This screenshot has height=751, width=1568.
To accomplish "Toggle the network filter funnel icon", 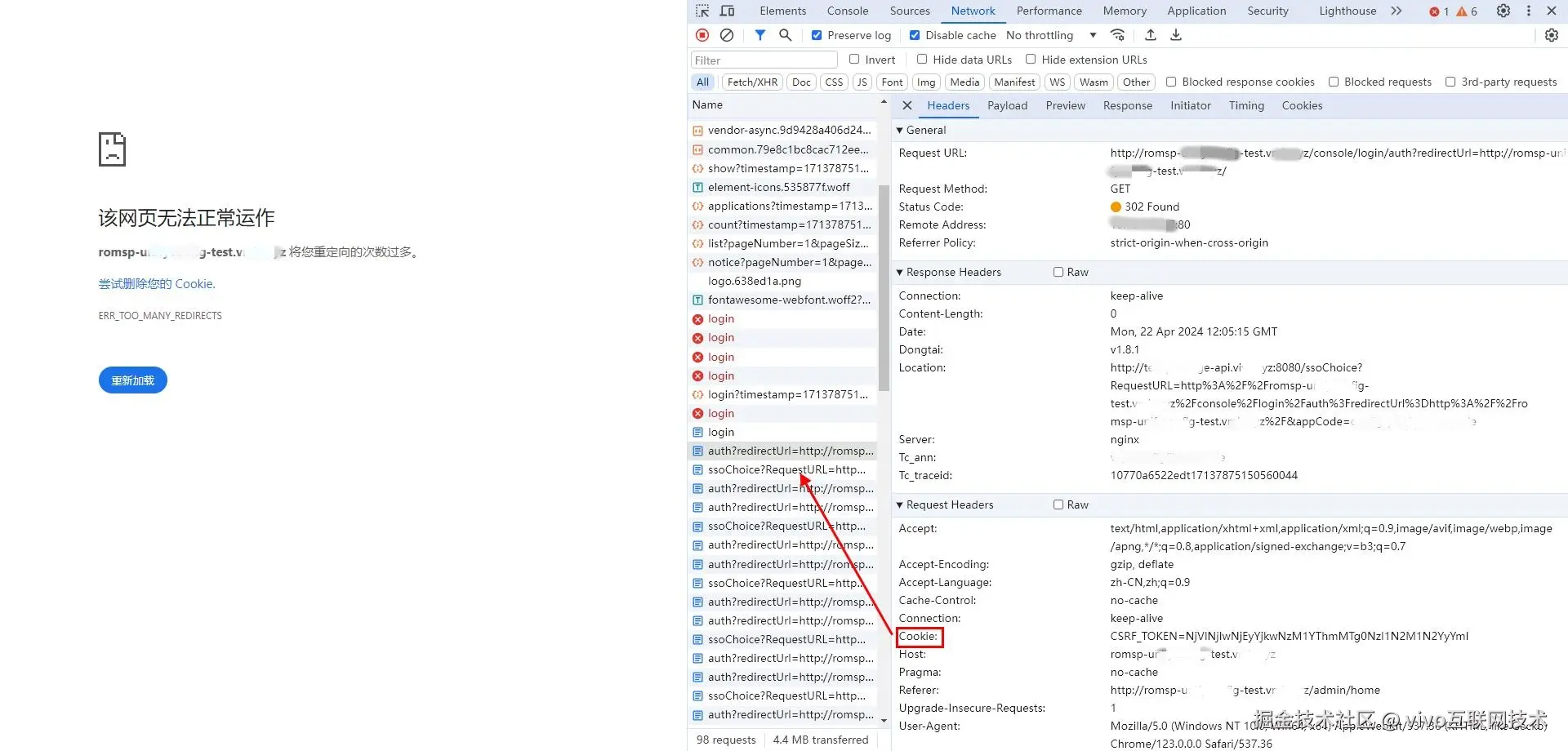I will (x=760, y=35).
